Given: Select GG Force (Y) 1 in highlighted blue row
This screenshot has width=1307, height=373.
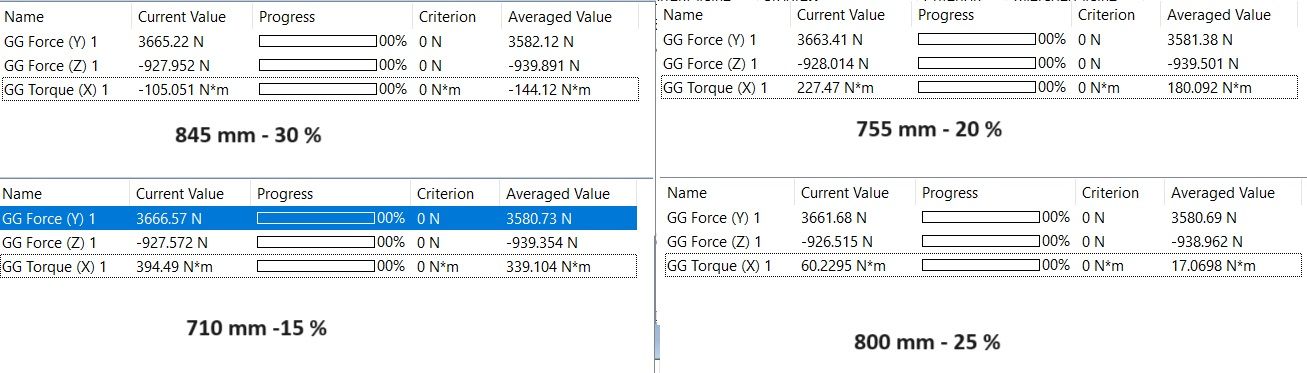Looking at the screenshot, I should pos(50,218).
